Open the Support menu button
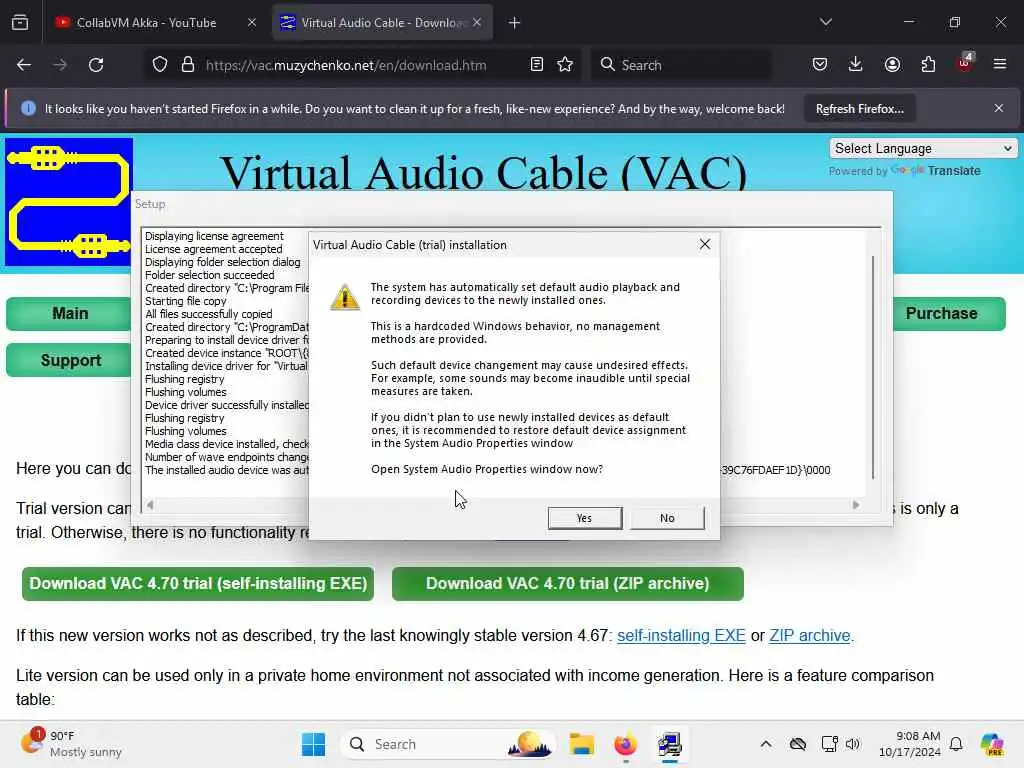The width and height of the screenshot is (1024, 768). click(x=69, y=360)
